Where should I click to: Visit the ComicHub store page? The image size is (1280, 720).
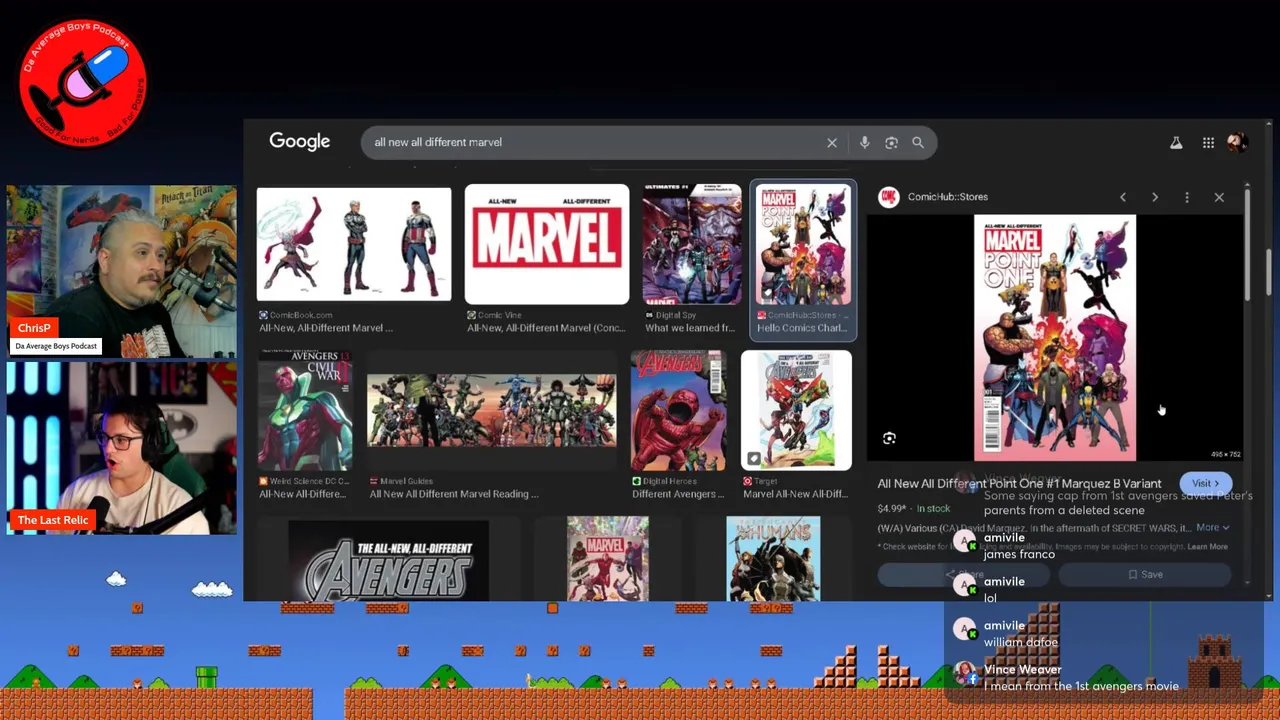(x=1205, y=483)
